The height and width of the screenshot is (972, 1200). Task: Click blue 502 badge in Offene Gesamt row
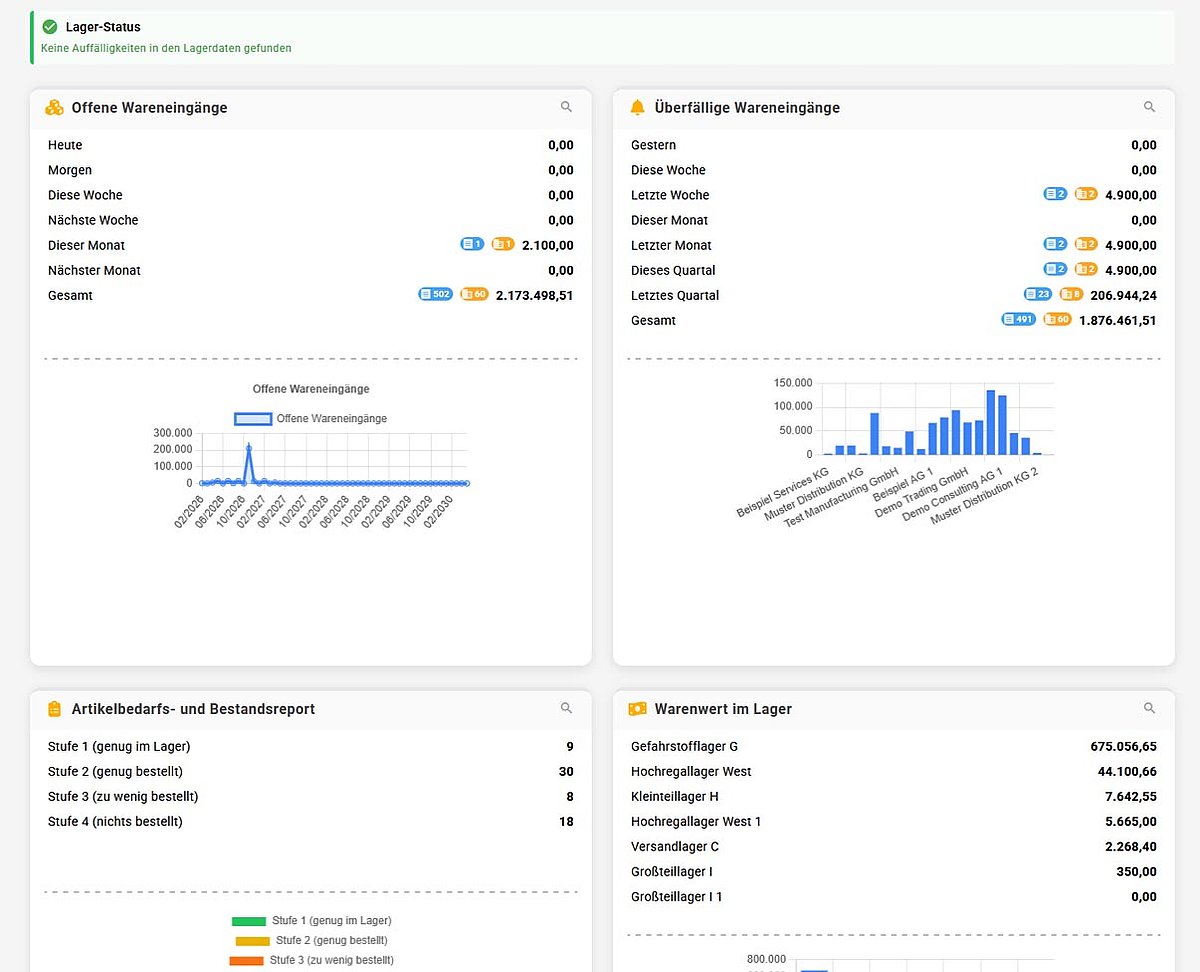[435, 295]
